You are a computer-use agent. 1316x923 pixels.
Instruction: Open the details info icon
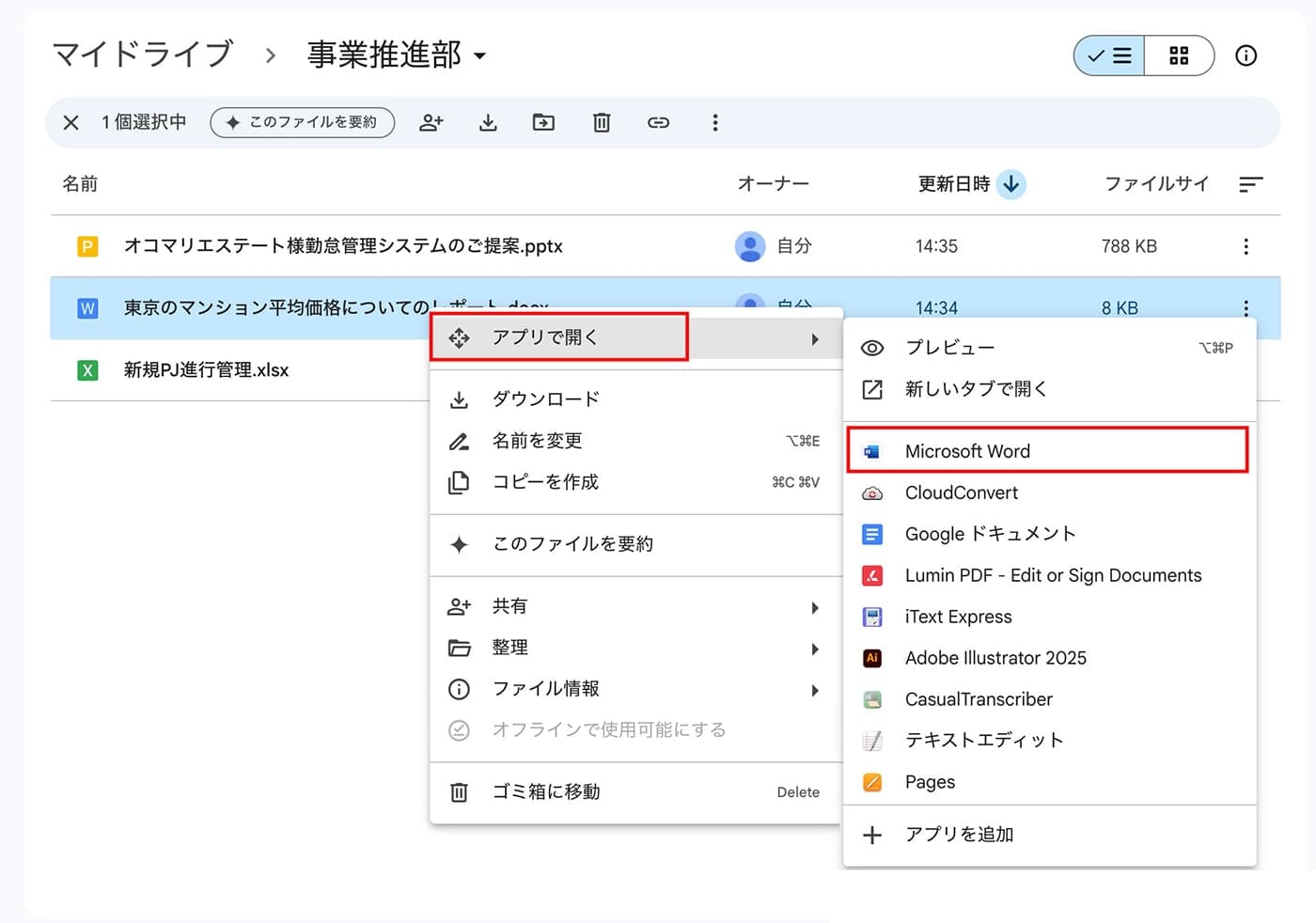click(x=1246, y=55)
